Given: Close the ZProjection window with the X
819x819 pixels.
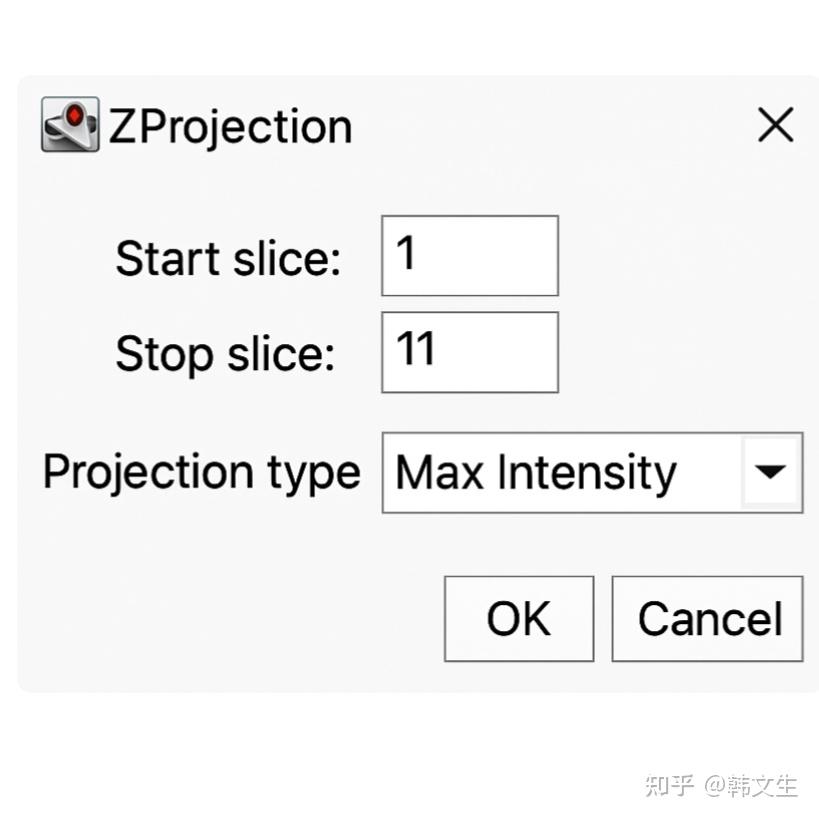Looking at the screenshot, I should point(775,124).
